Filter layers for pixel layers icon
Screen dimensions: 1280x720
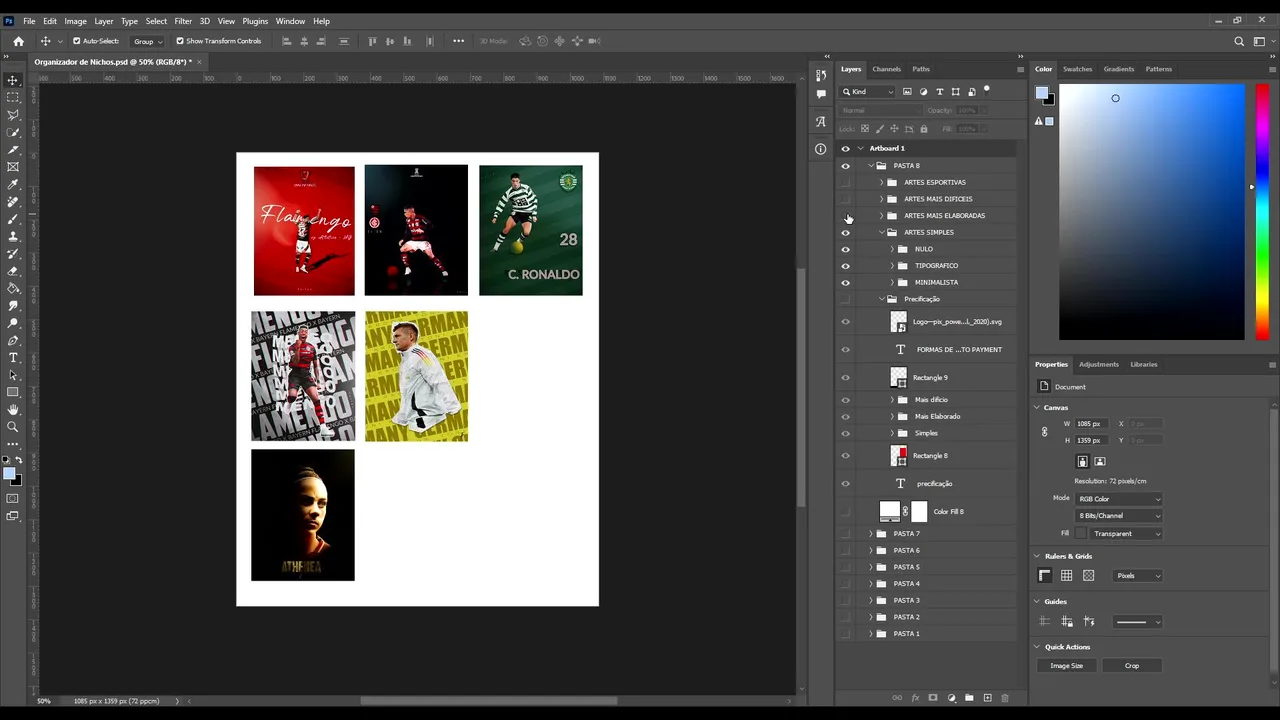coord(907,91)
